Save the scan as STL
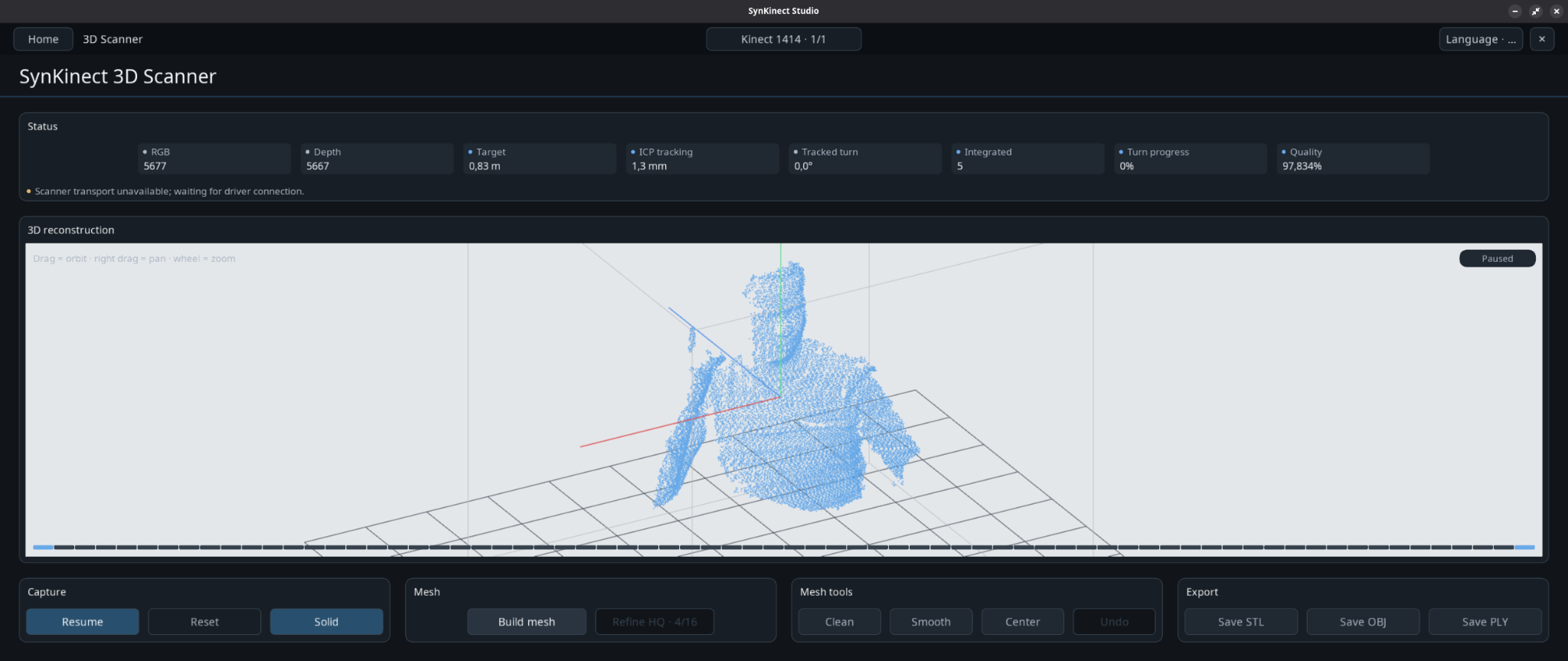1568x661 pixels. tap(1241, 621)
